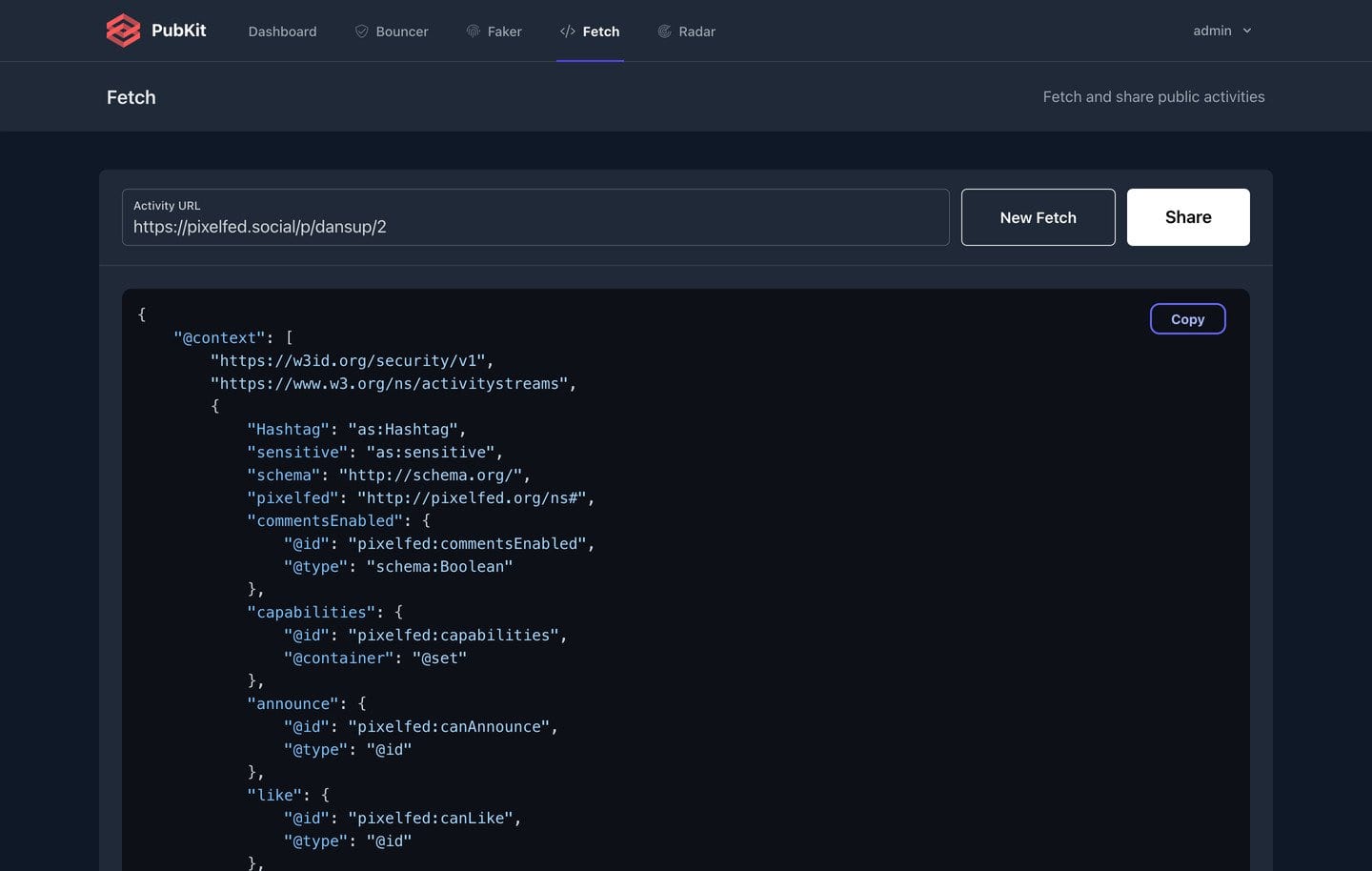Click the code brackets icon next to Fetch
The image size is (1372, 871).
point(566,30)
